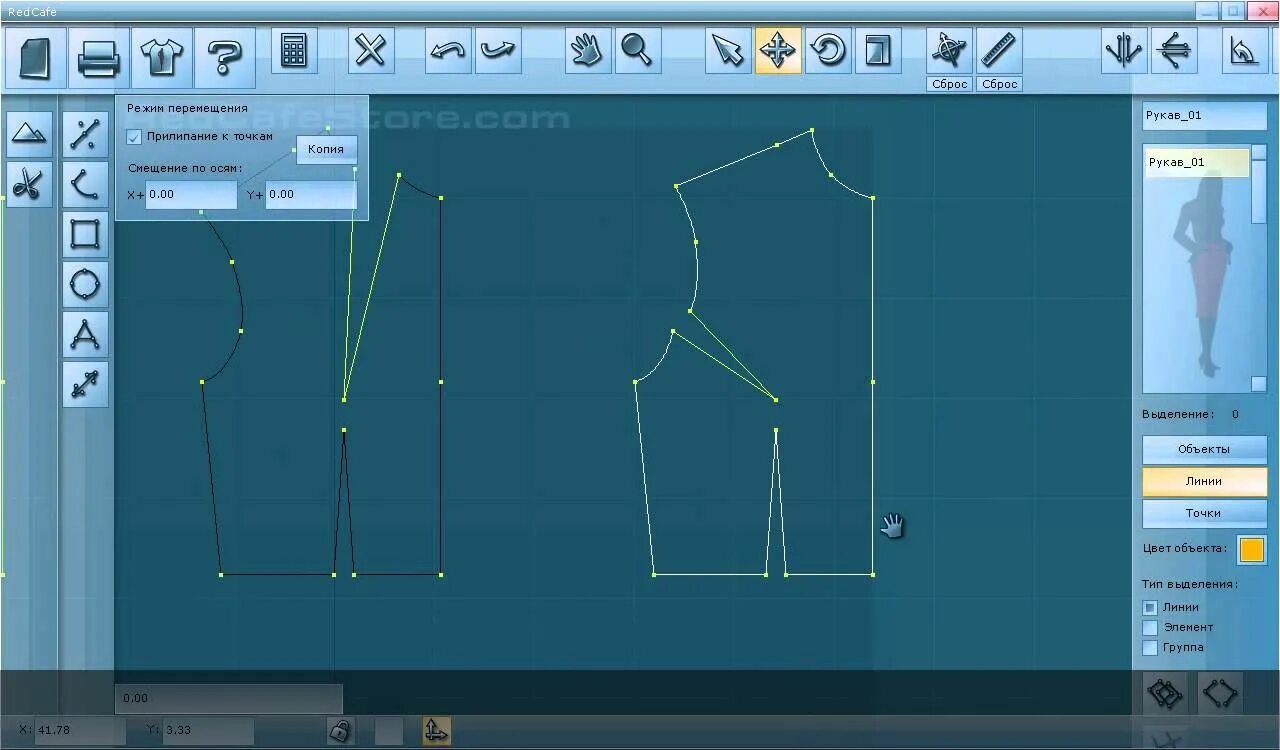
Task: Click the padlock icon in status bar
Action: pyautogui.click(x=340, y=731)
